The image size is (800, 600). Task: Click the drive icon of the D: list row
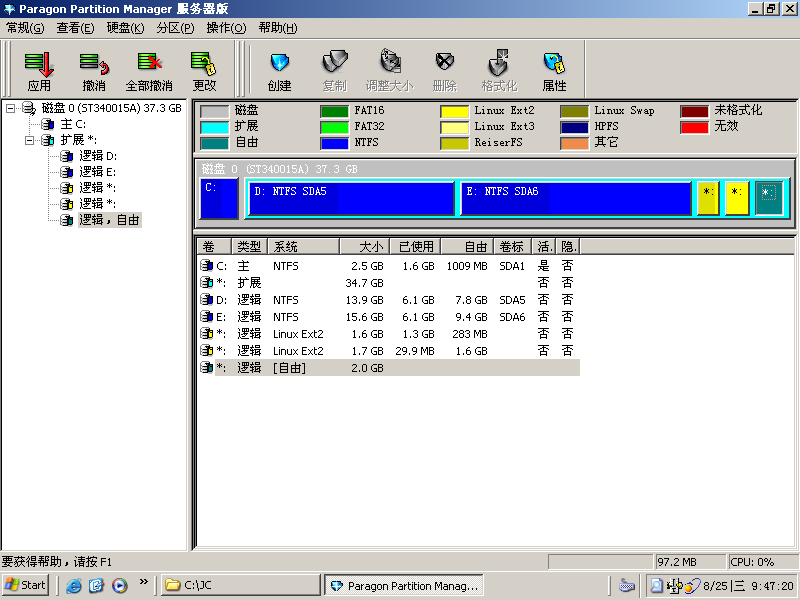(206, 299)
